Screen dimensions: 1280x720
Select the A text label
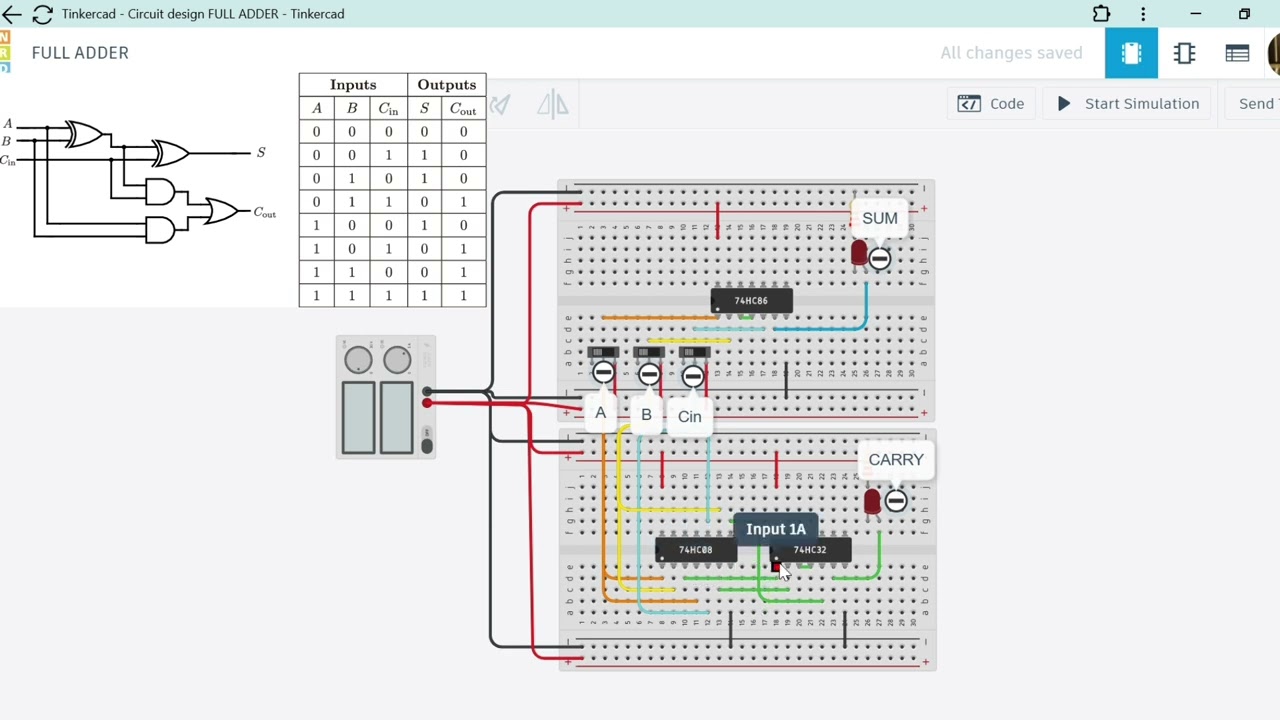(x=600, y=413)
